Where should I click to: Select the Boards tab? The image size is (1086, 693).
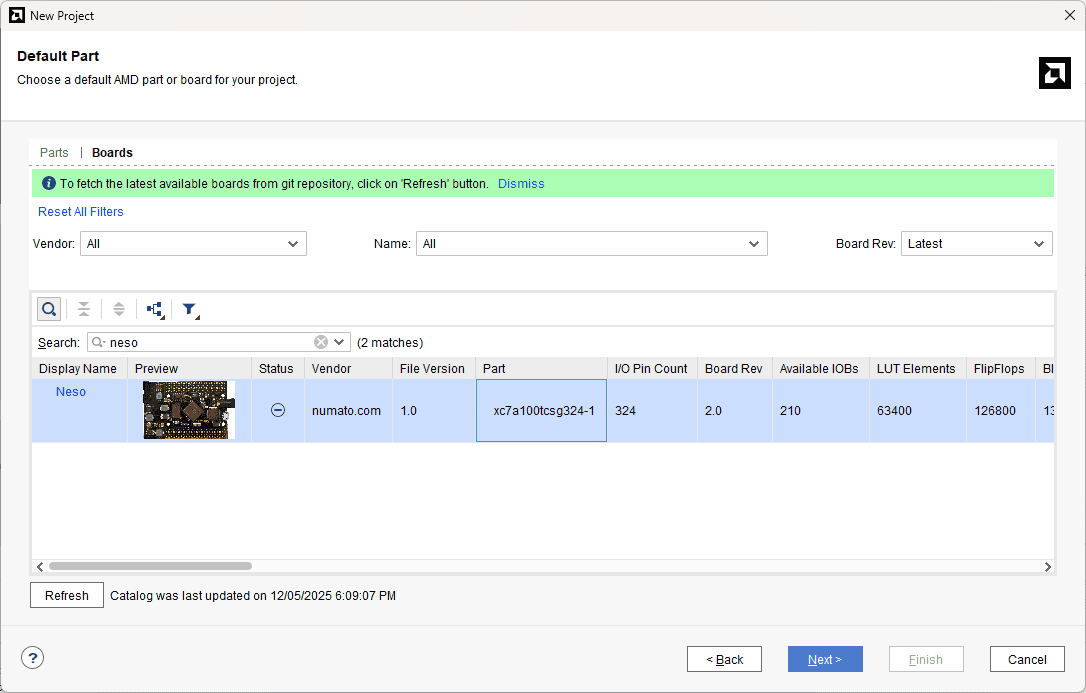pyautogui.click(x=112, y=153)
